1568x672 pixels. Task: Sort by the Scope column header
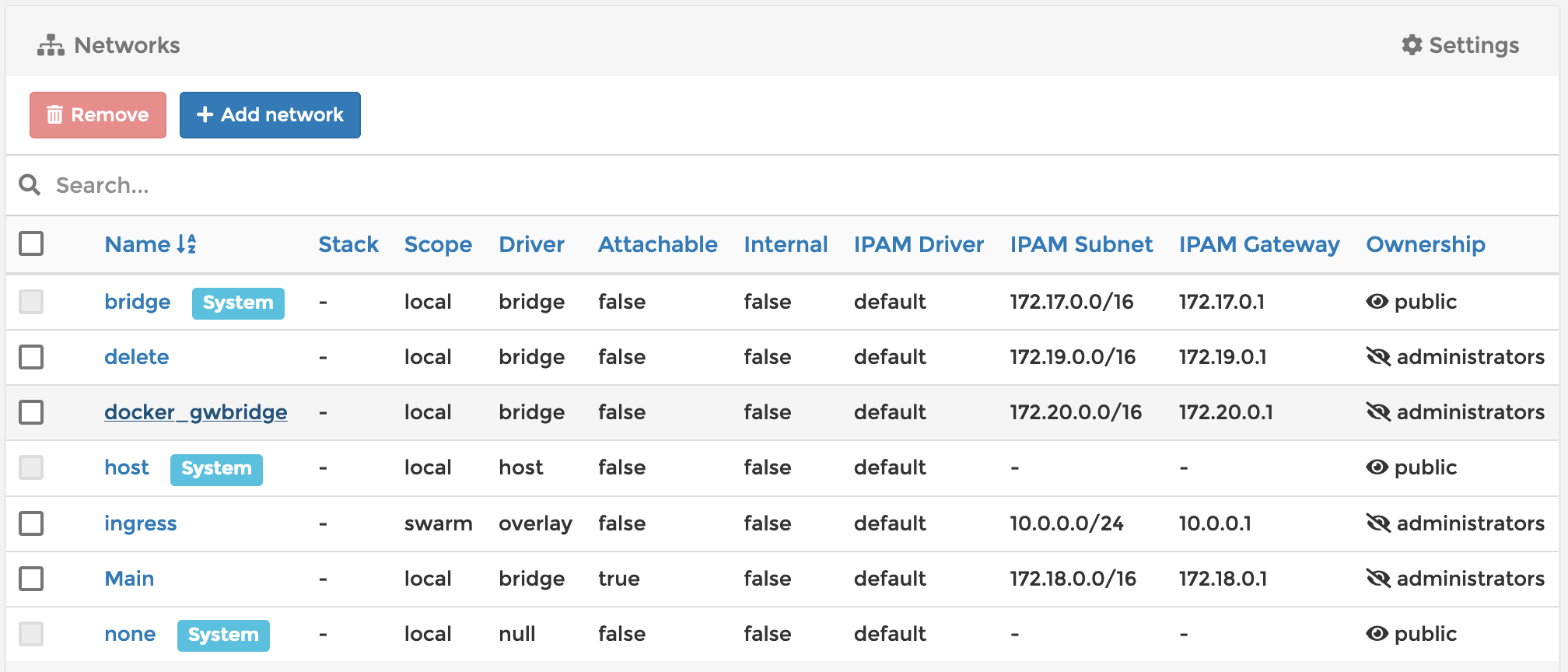coord(438,244)
